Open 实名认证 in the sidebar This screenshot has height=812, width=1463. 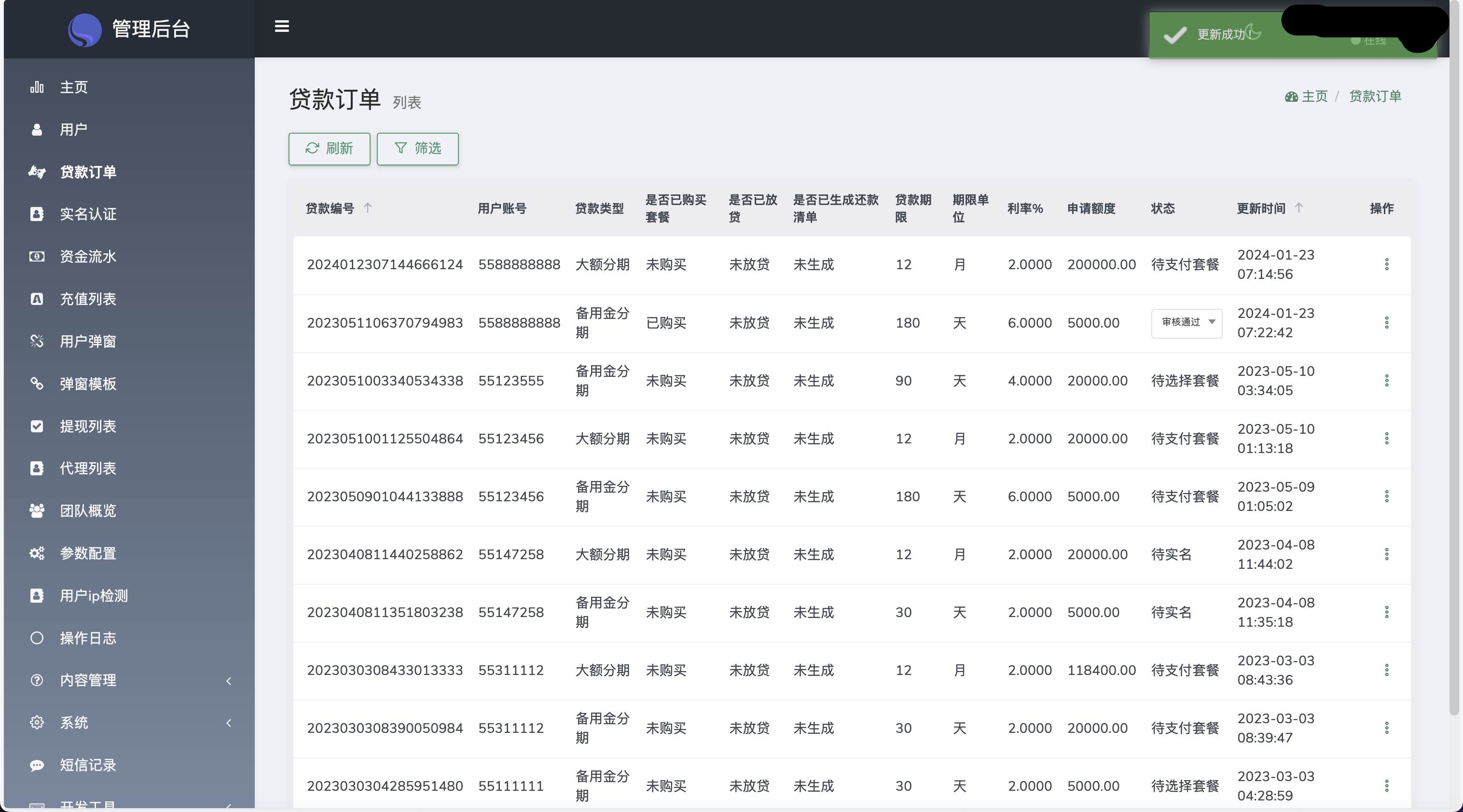[88, 214]
